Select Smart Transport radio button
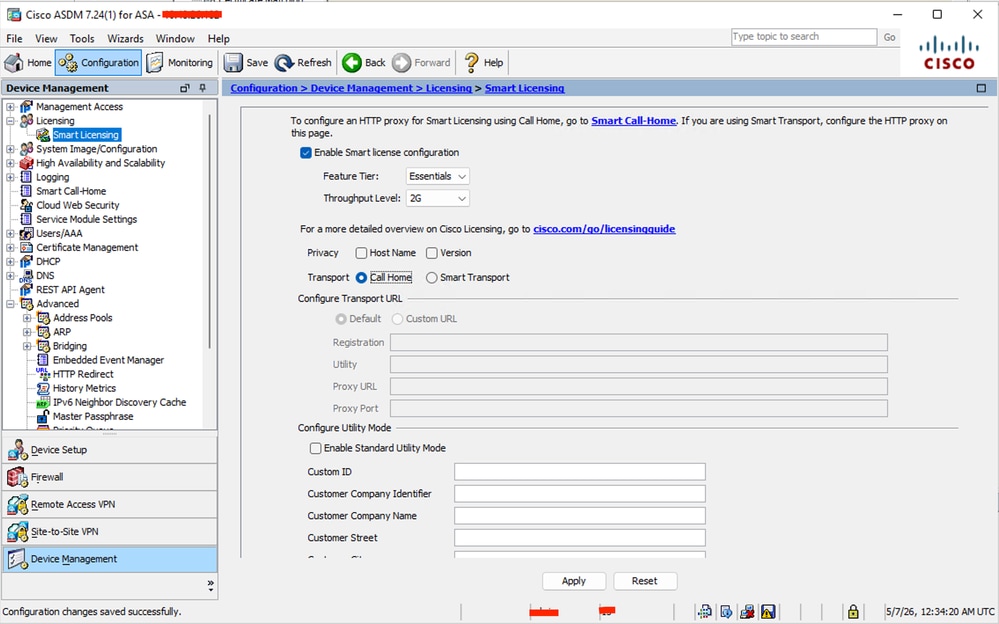999x624 pixels. [x=432, y=278]
